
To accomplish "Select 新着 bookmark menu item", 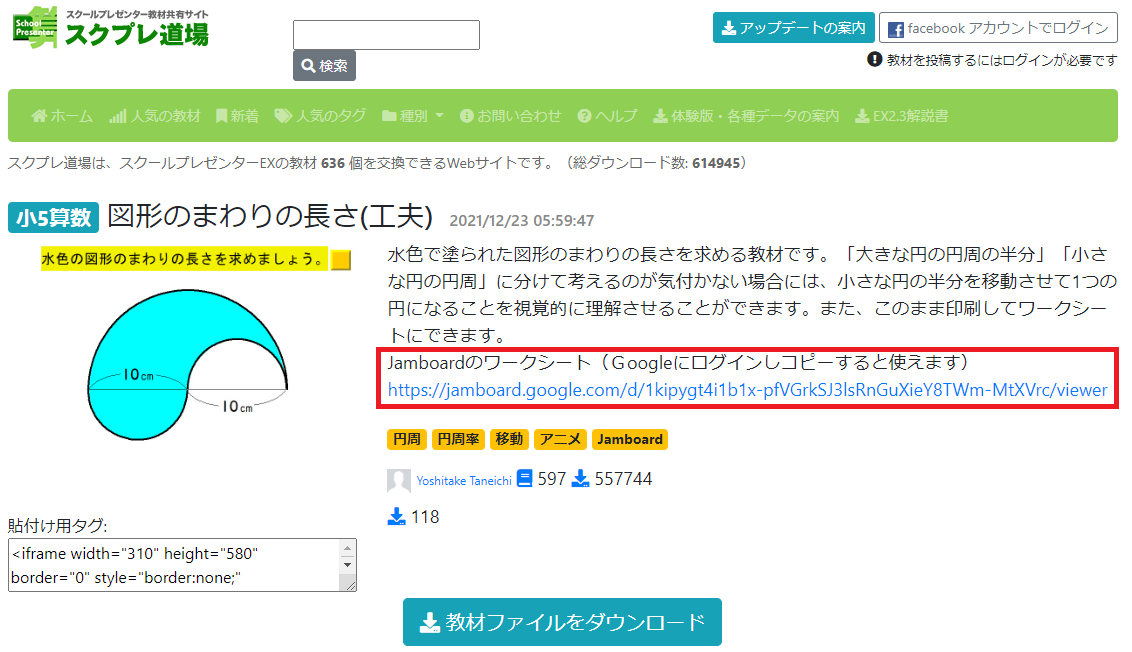I will 237,116.
